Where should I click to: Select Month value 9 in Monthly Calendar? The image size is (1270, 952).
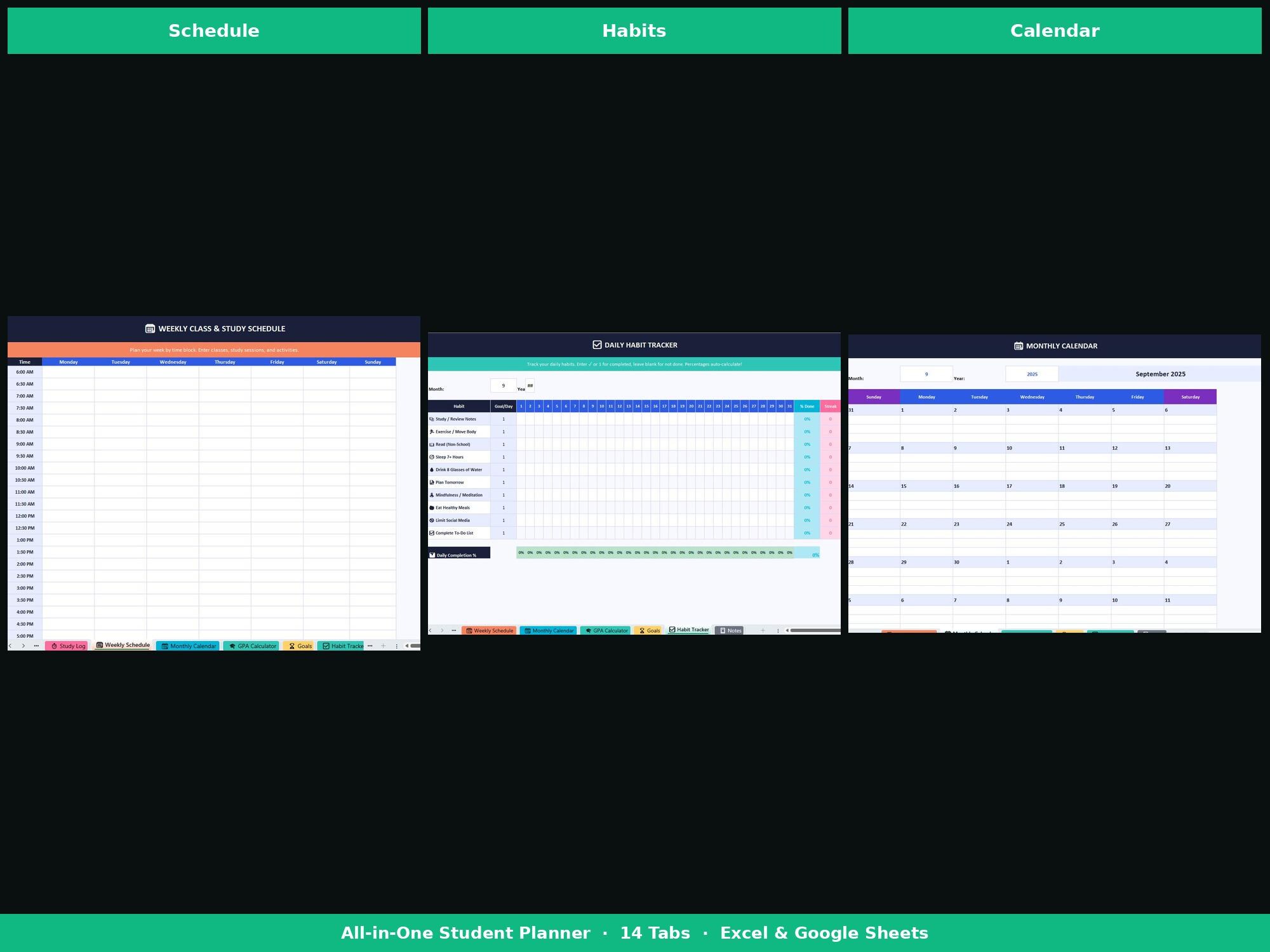pyautogui.click(x=926, y=374)
